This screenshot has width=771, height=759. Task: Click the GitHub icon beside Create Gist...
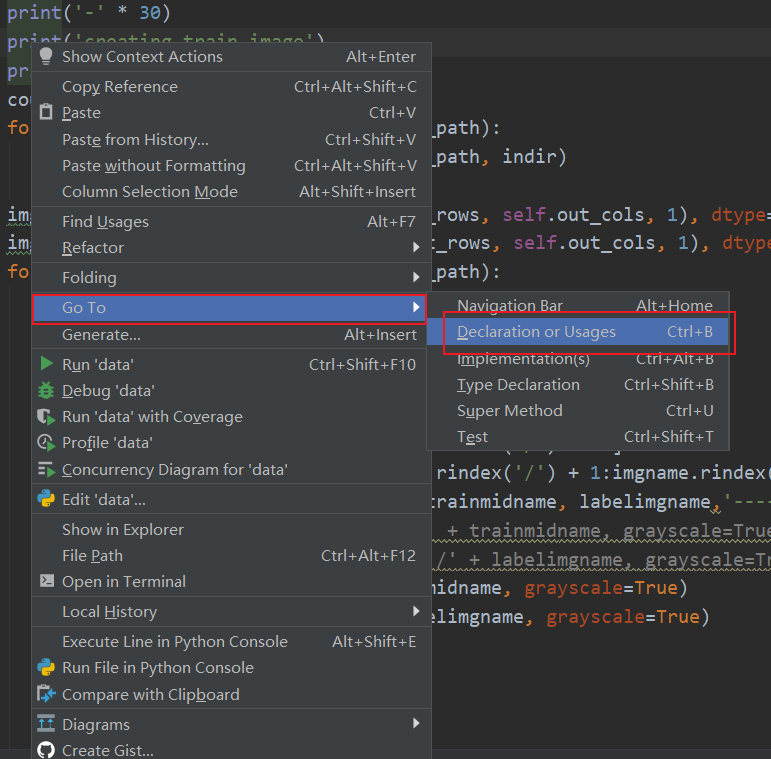coord(46,750)
